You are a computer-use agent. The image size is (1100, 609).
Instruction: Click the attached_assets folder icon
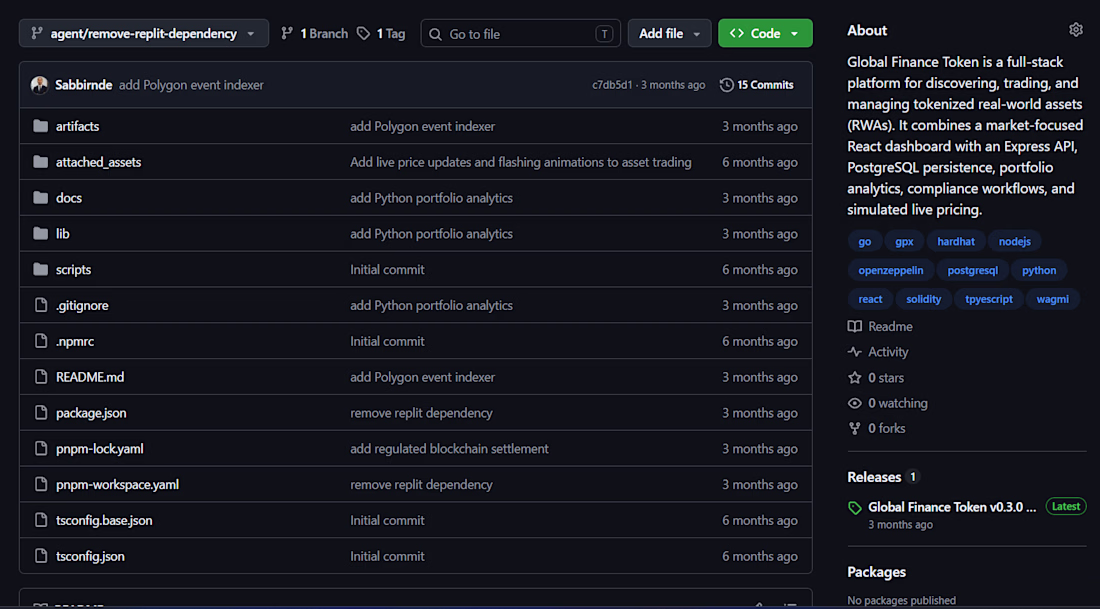pos(41,162)
